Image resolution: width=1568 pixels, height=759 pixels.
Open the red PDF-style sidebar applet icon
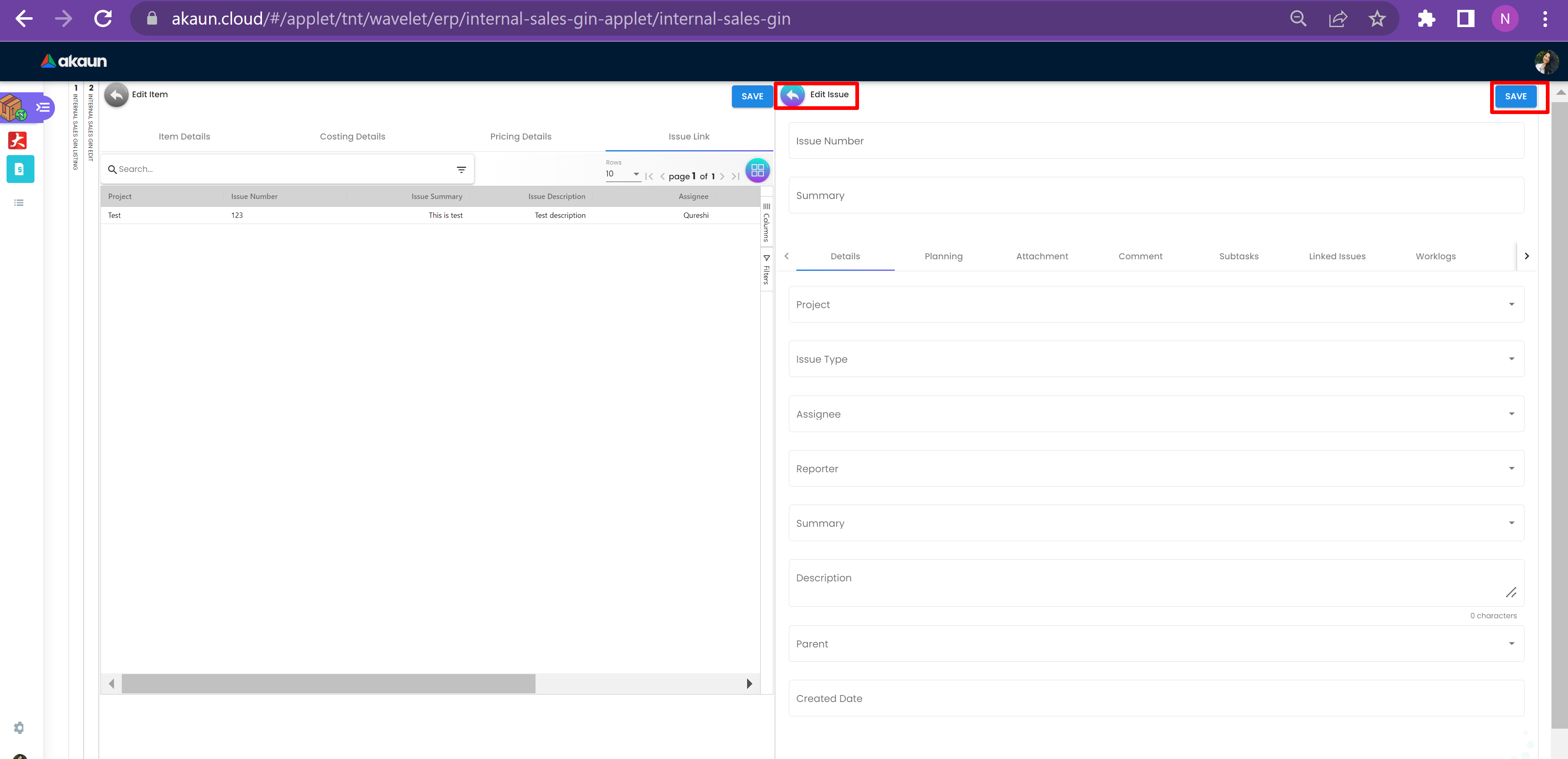(x=18, y=141)
